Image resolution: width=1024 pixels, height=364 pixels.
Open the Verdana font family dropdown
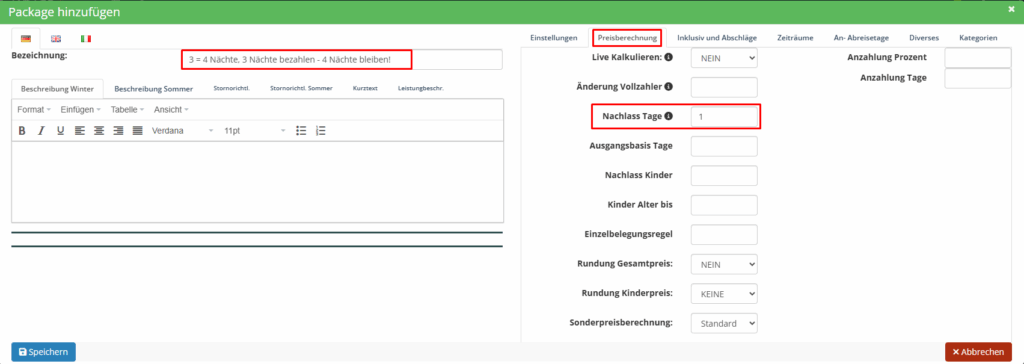183,131
